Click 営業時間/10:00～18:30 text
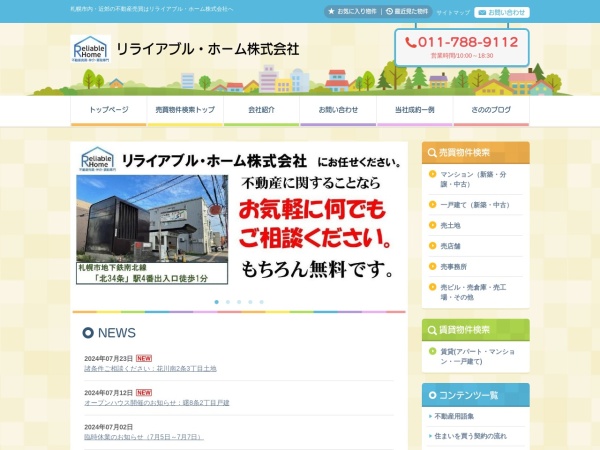This screenshot has height=450, width=600. point(462,56)
